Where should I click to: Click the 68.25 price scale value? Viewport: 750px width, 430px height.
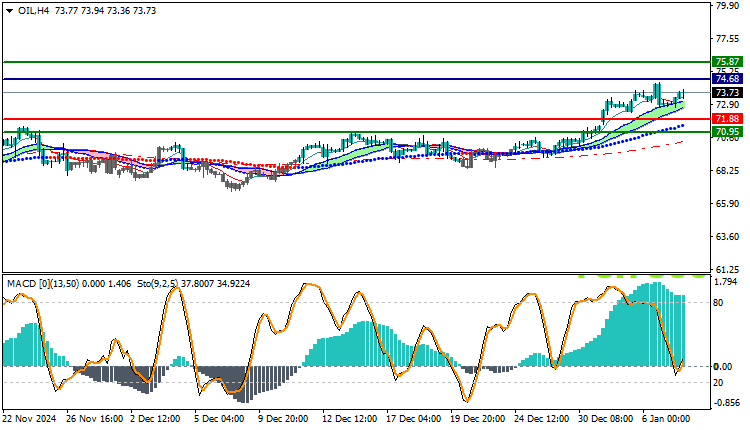pos(727,171)
